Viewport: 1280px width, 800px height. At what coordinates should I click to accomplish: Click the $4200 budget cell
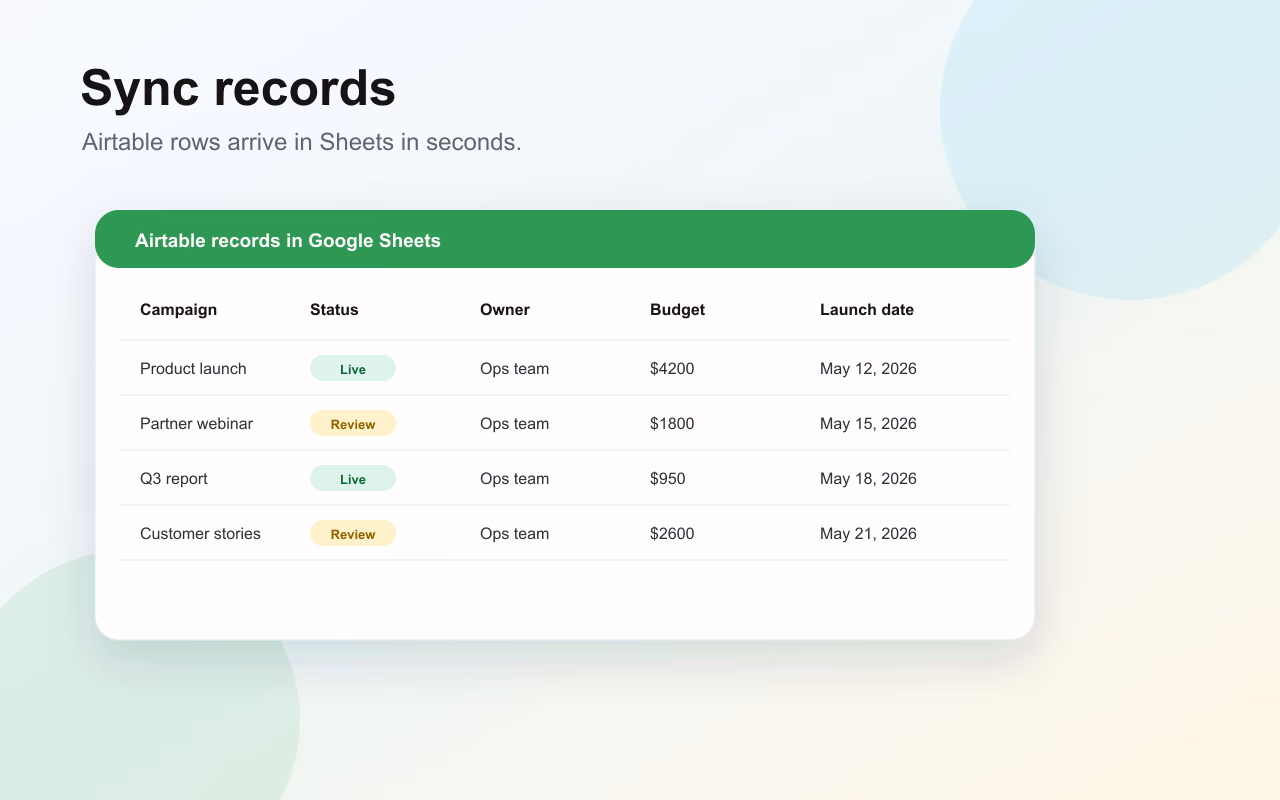[x=672, y=369]
